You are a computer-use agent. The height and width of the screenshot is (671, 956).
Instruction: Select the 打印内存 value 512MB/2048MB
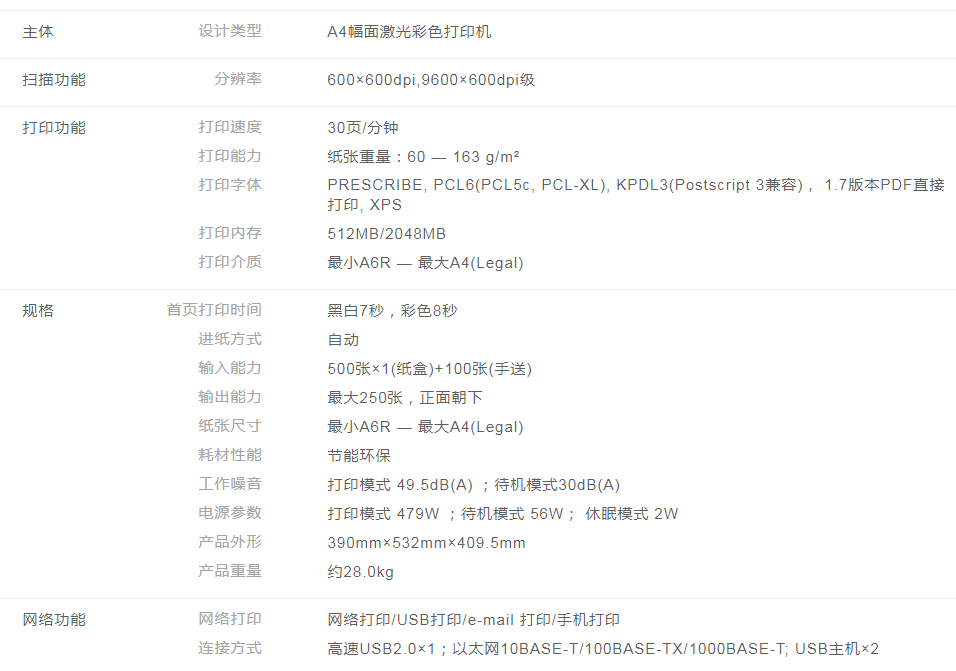coord(386,234)
